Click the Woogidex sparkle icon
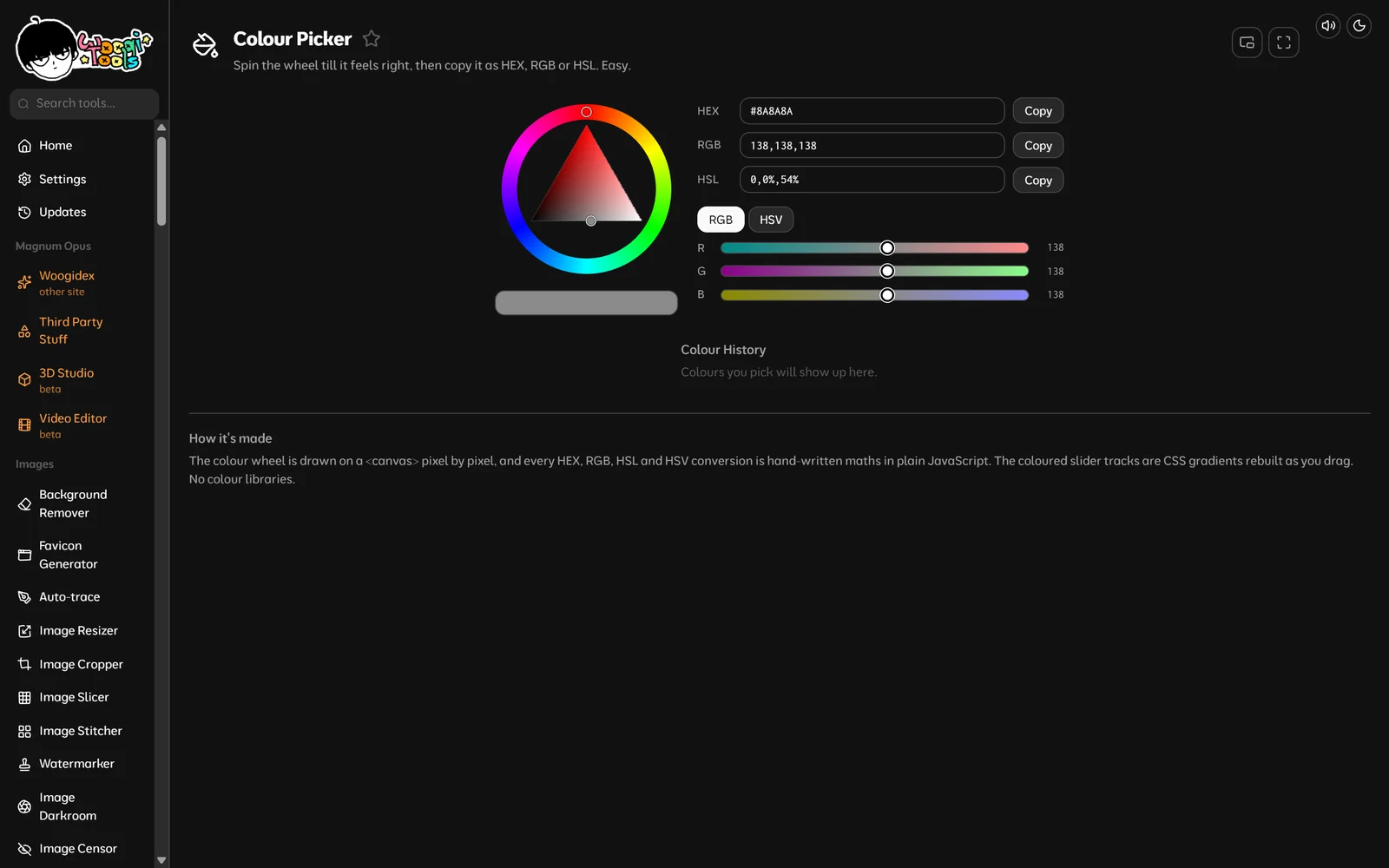The width and height of the screenshot is (1389, 868). (x=24, y=282)
